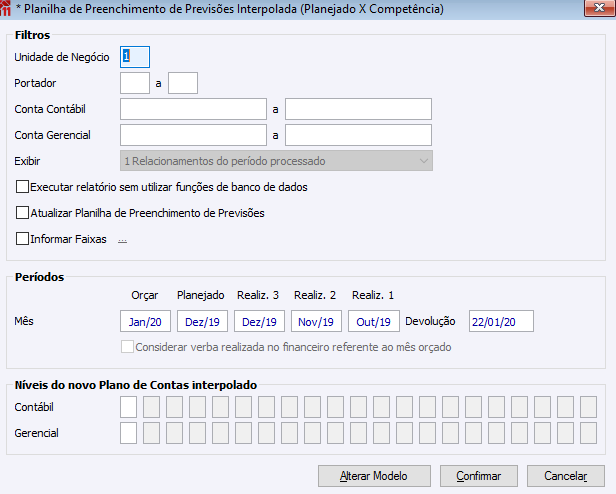Click the Conta Contábil start field
This screenshot has width=616, height=494.
coord(193,109)
